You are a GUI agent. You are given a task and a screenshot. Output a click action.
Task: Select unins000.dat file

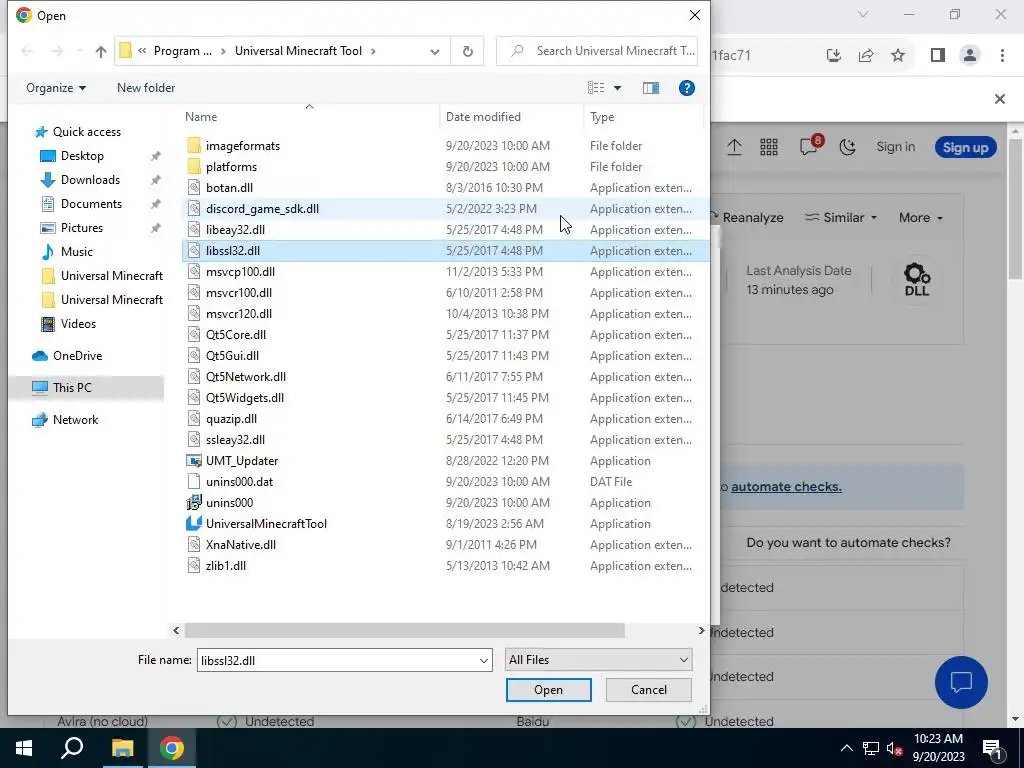(239, 482)
